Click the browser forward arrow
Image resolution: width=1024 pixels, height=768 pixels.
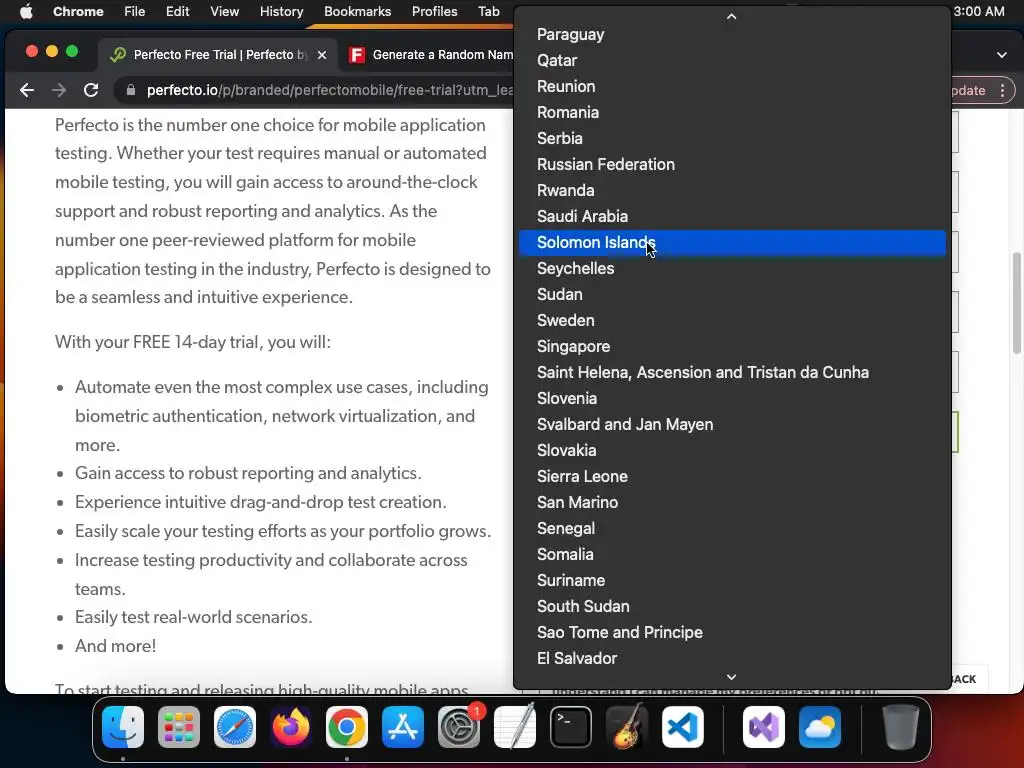pyautogui.click(x=59, y=90)
